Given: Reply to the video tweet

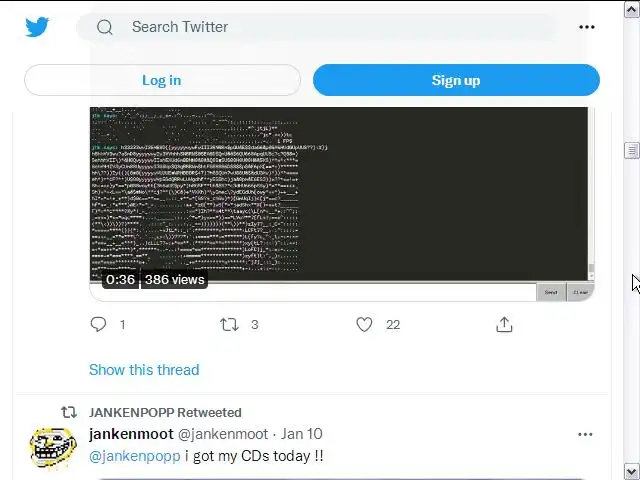Looking at the screenshot, I should click(x=99, y=324).
